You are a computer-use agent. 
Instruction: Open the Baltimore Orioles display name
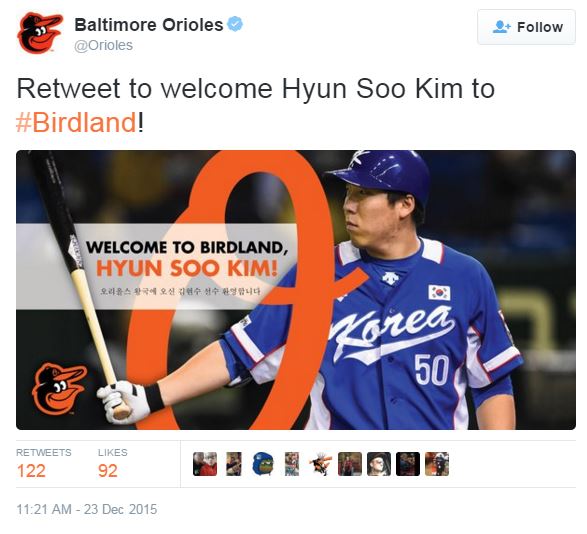(x=149, y=25)
